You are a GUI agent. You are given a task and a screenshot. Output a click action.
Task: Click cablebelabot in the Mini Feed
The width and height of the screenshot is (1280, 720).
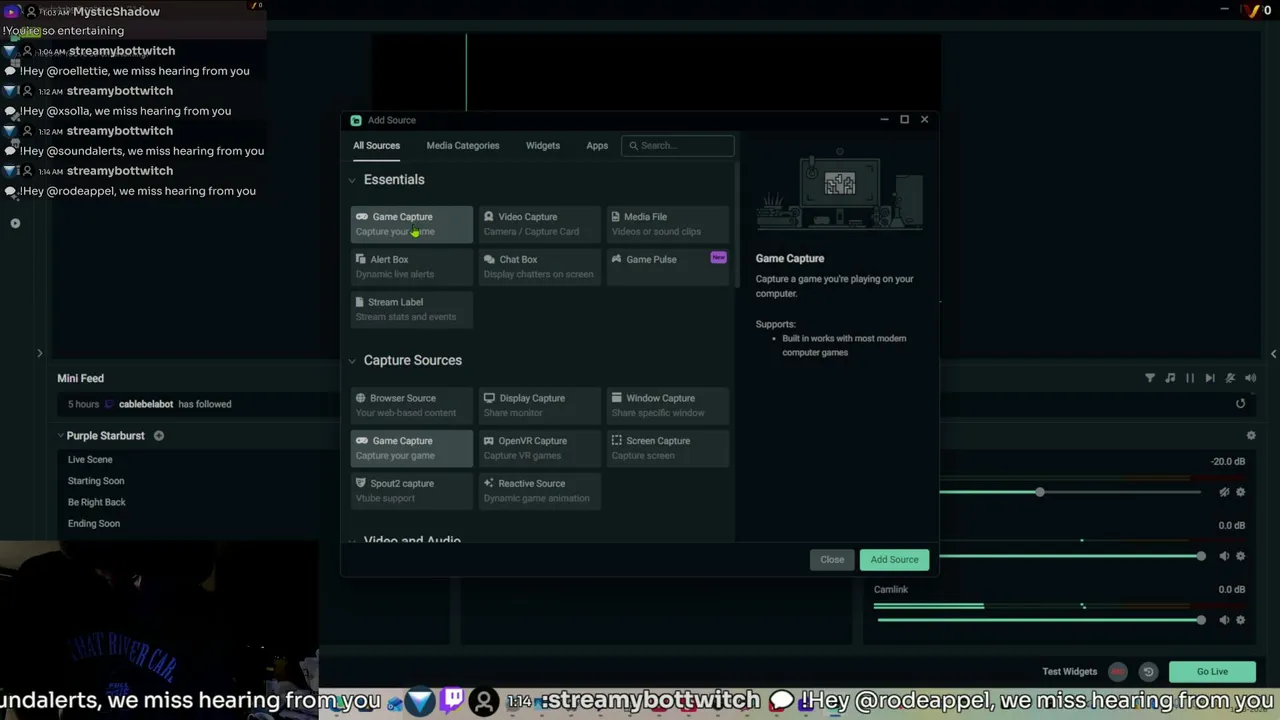pyautogui.click(x=146, y=404)
